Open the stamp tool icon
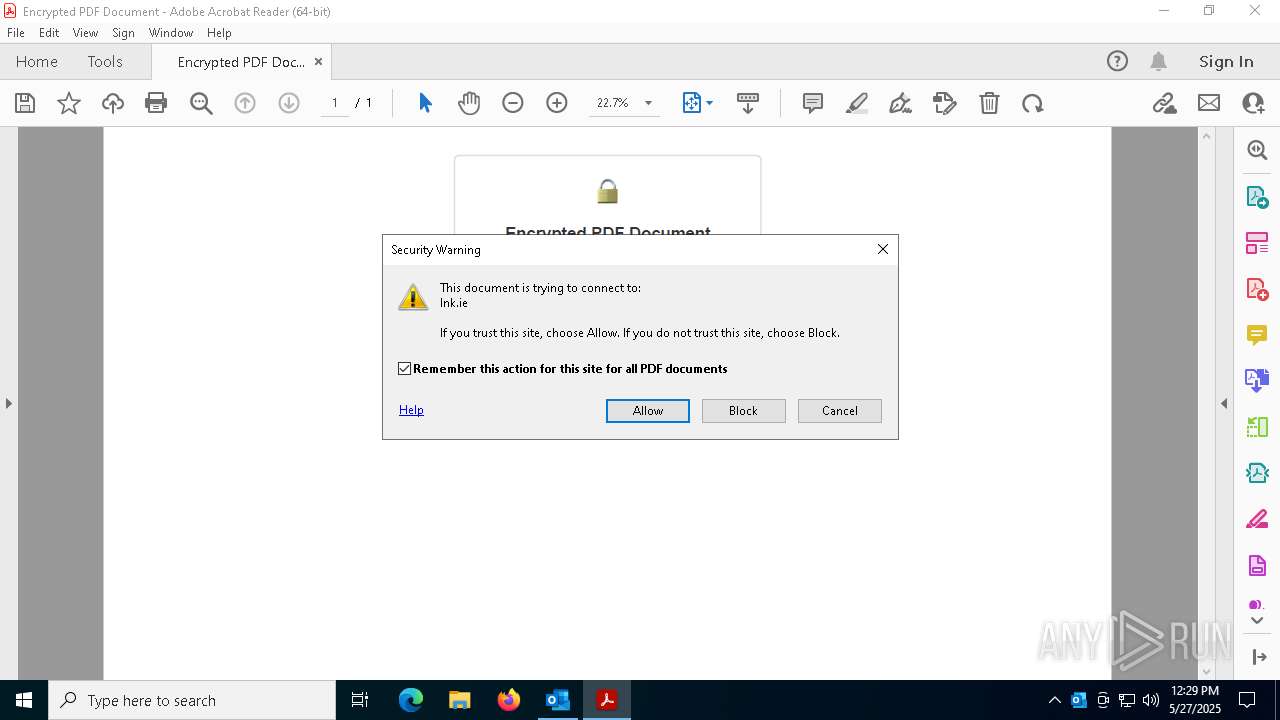Screen dimensions: 1280x720 [x=944, y=103]
